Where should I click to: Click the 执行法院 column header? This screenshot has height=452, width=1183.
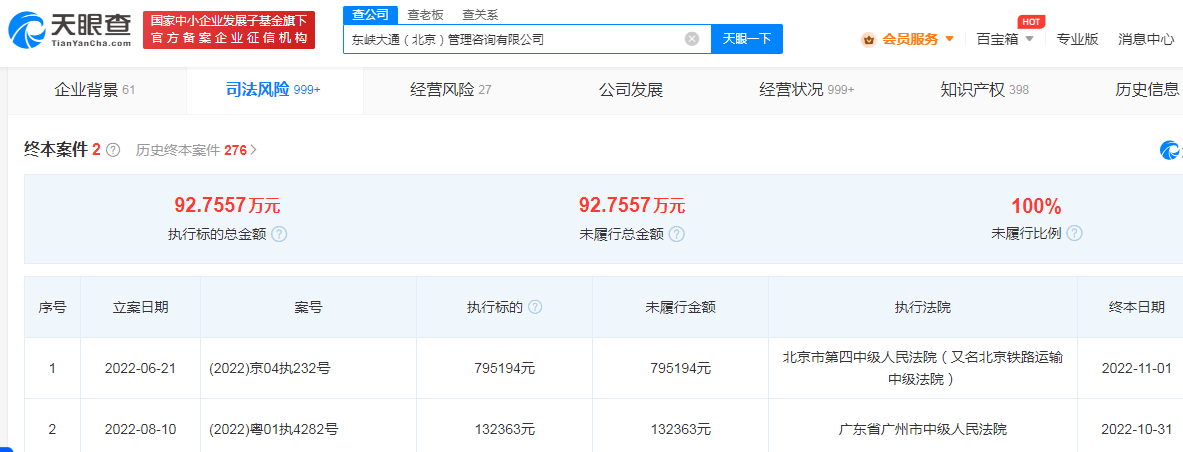(923, 307)
